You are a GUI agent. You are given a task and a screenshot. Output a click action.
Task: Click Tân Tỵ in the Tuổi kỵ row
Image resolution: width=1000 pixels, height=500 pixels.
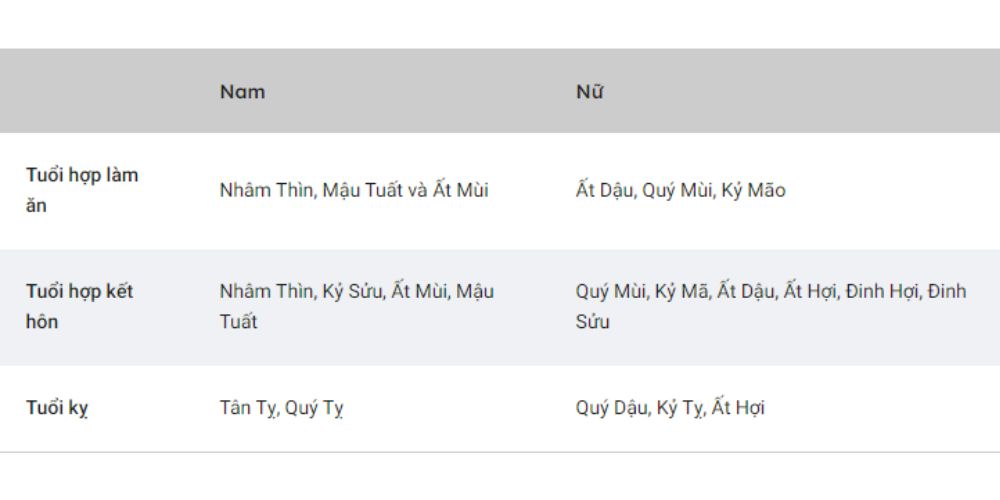(x=247, y=408)
